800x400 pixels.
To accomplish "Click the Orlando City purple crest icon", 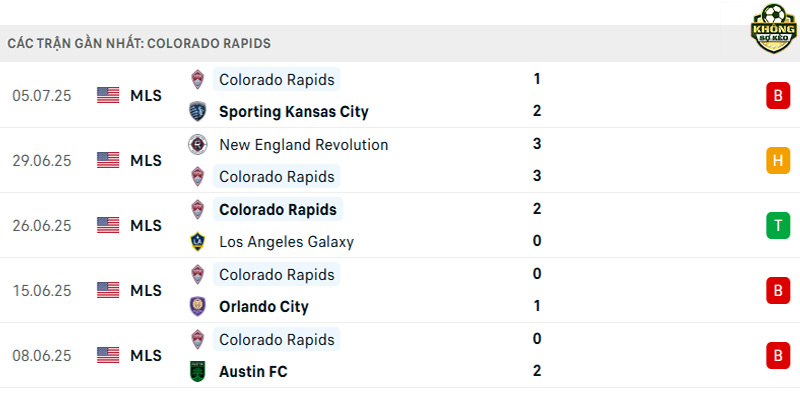I will [197, 307].
